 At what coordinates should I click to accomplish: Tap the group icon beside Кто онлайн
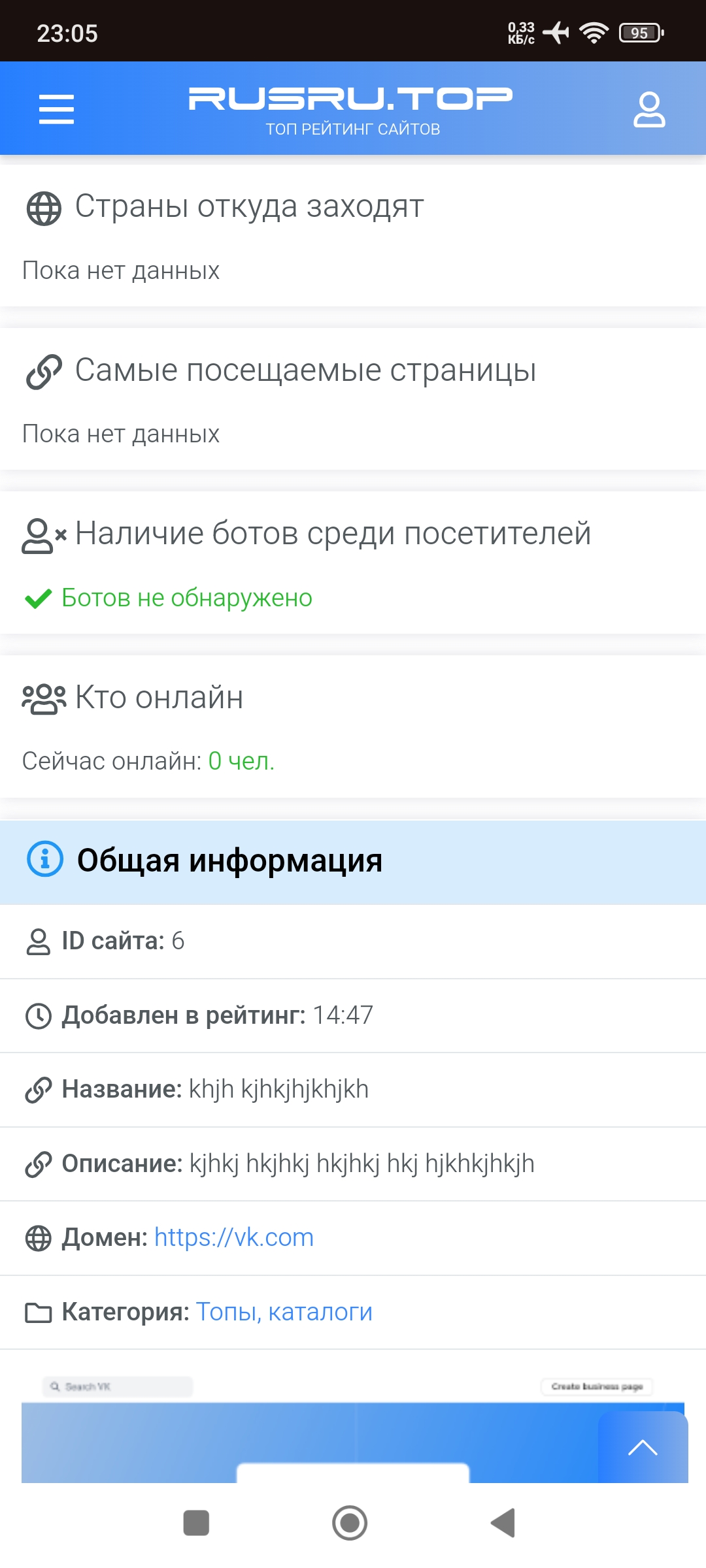pyautogui.click(x=44, y=699)
